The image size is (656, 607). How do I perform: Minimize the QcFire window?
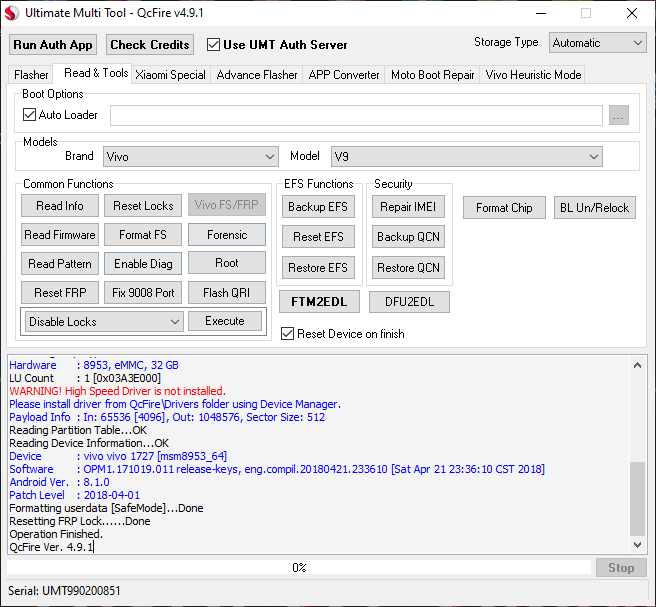pos(541,13)
